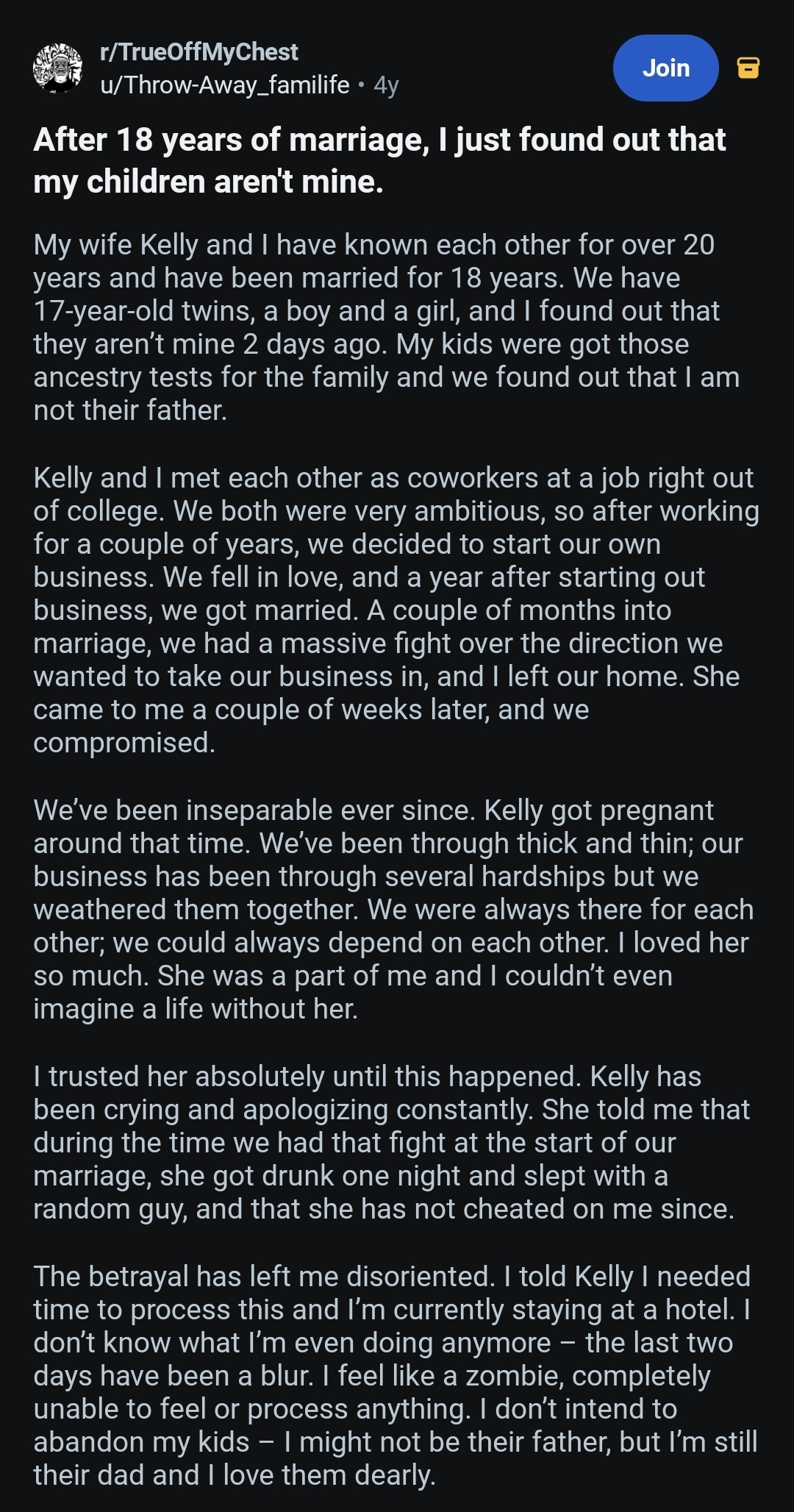This screenshot has width=794, height=1512.
Task: Select paragraph starting 'The betrayal has left me'
Action: click(x=396, y=1376)
